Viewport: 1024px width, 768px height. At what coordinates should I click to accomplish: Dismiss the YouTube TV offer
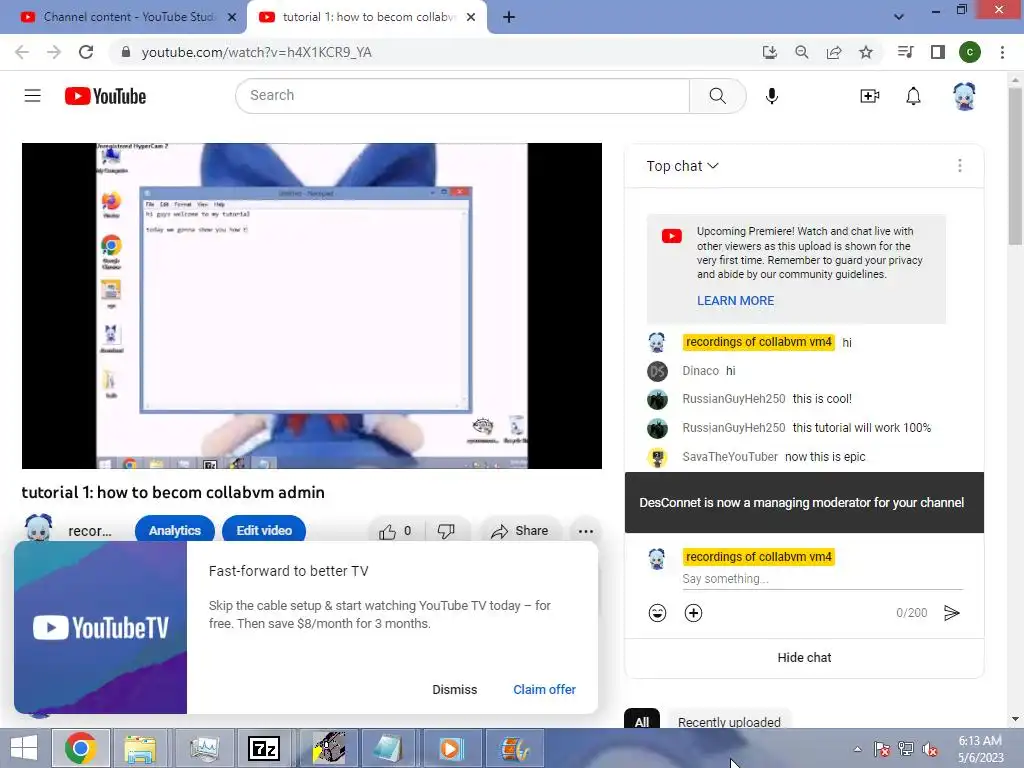pos(455,690)
